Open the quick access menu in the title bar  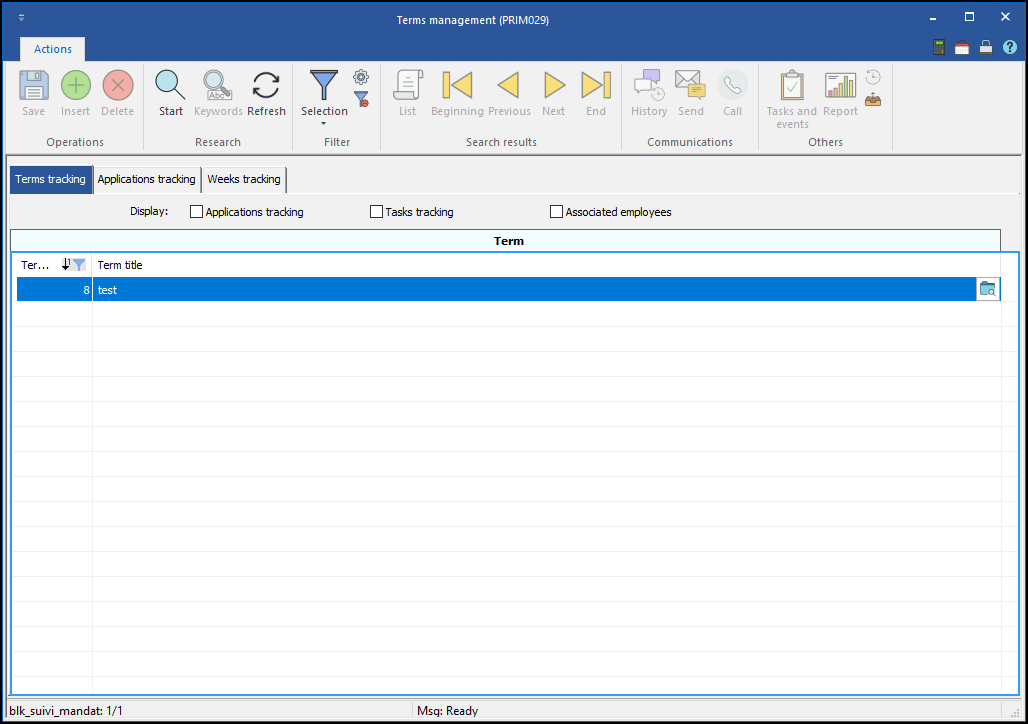click(x=22, y=18)
